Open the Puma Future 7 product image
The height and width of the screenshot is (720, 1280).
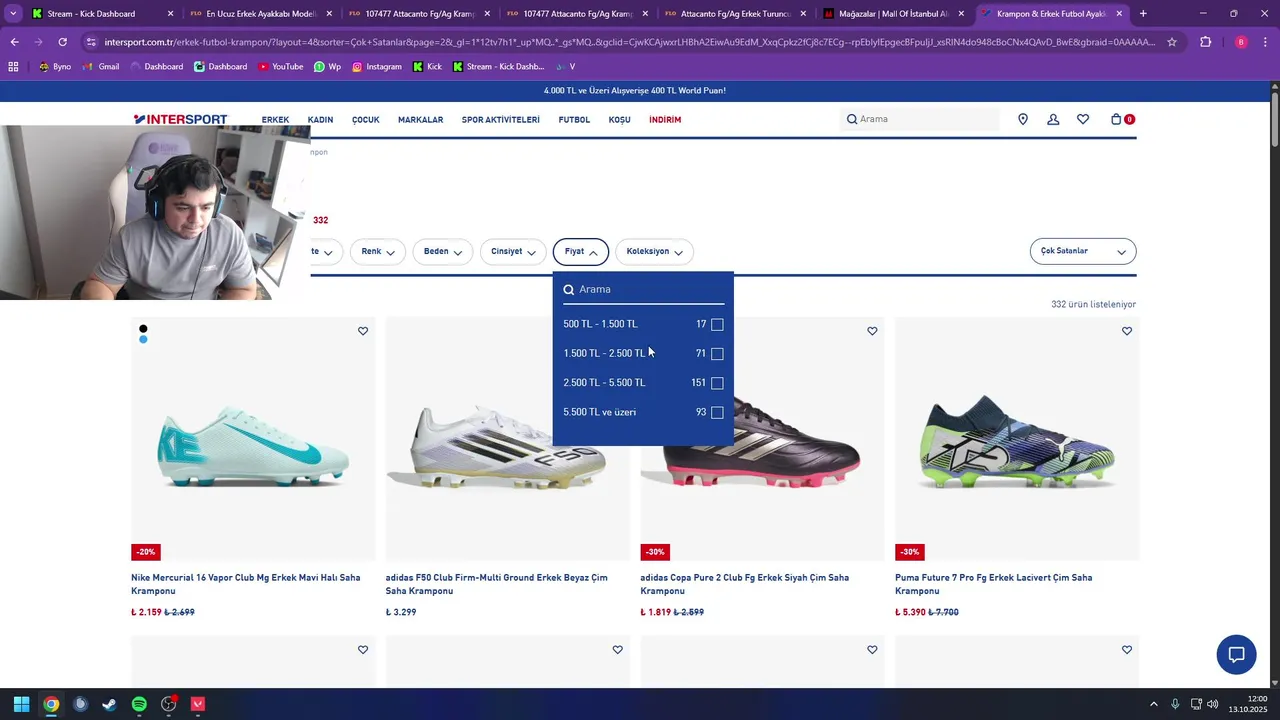(1017, 439)
